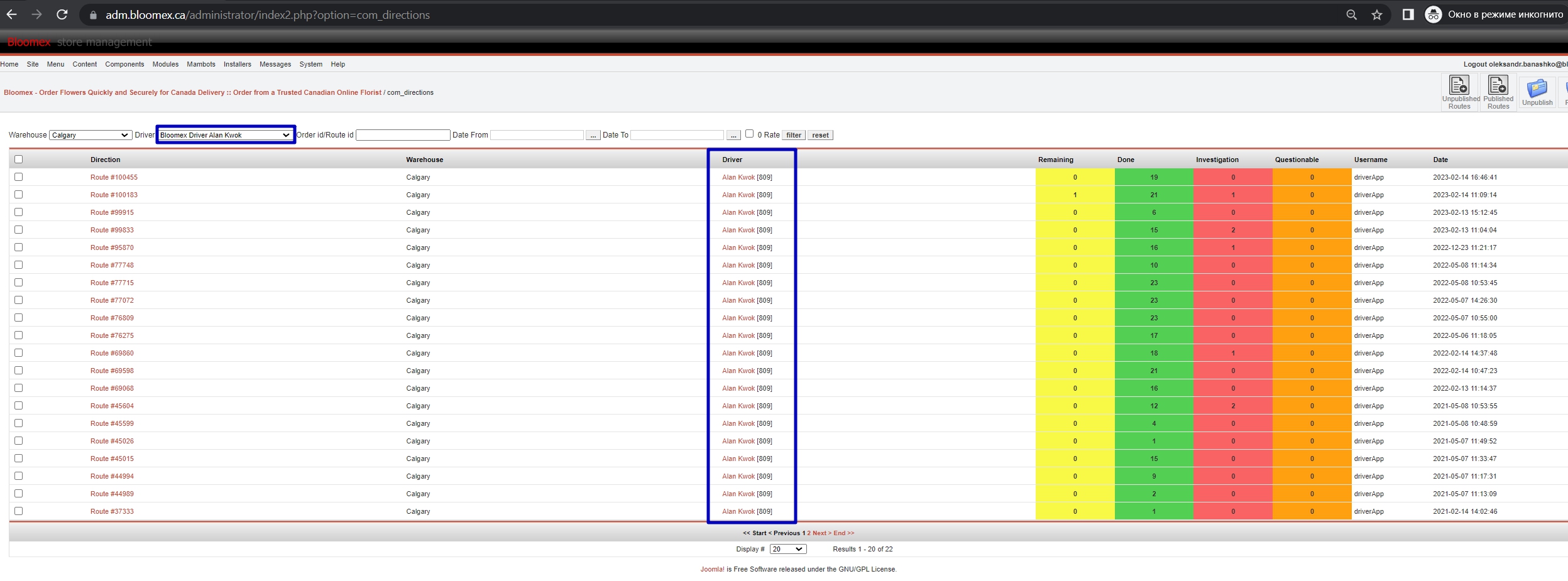Open the Display # dropdown set to 20
The width and height of the screenshot is (1568, 581).
[x=788, y=549]
